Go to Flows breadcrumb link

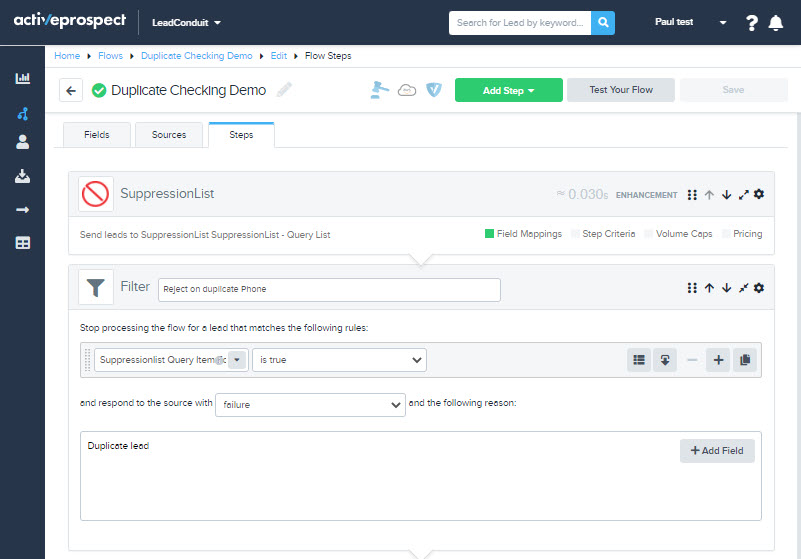tap(110, 56)
